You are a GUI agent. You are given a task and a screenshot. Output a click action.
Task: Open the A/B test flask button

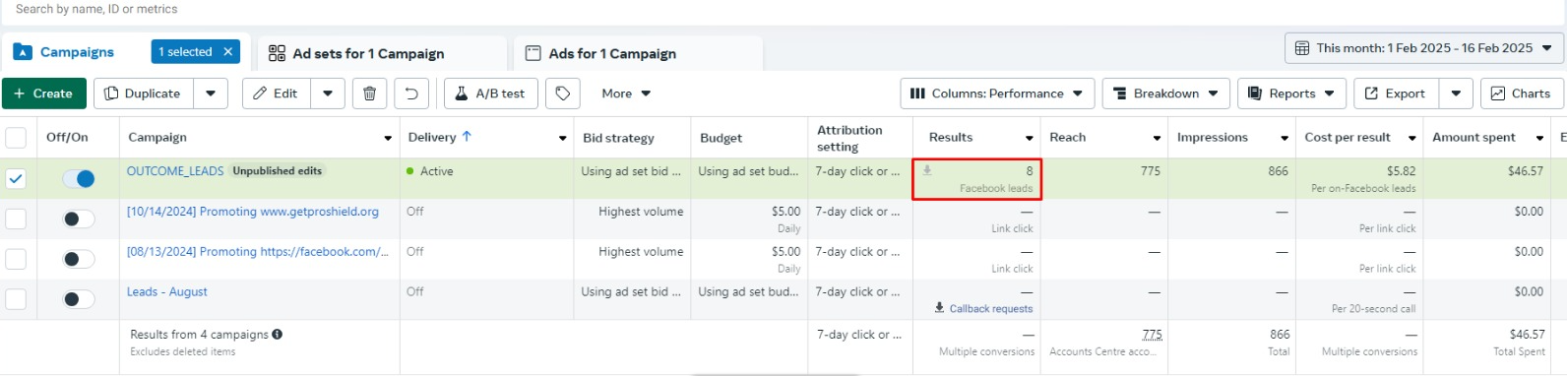click(491, 94)
